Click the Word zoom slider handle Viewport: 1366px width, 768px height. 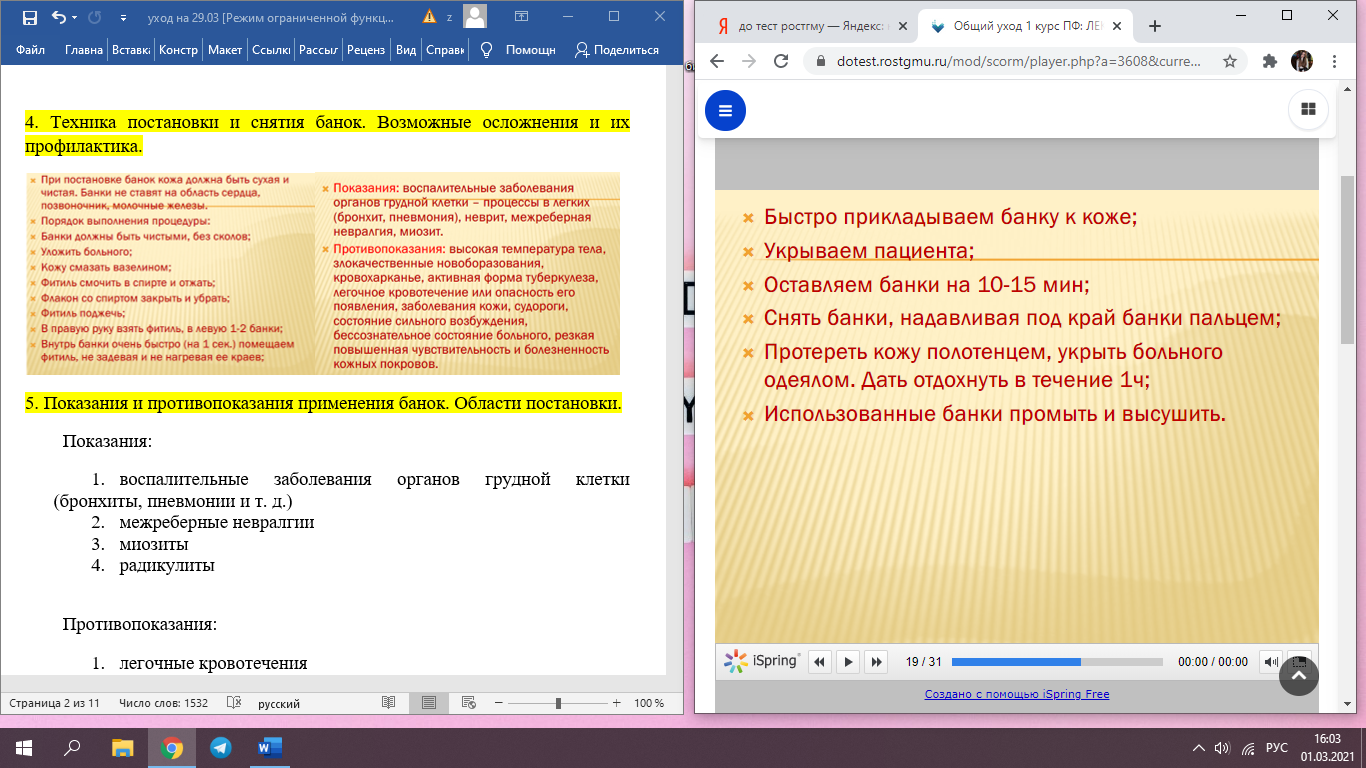tap(558, 703)
